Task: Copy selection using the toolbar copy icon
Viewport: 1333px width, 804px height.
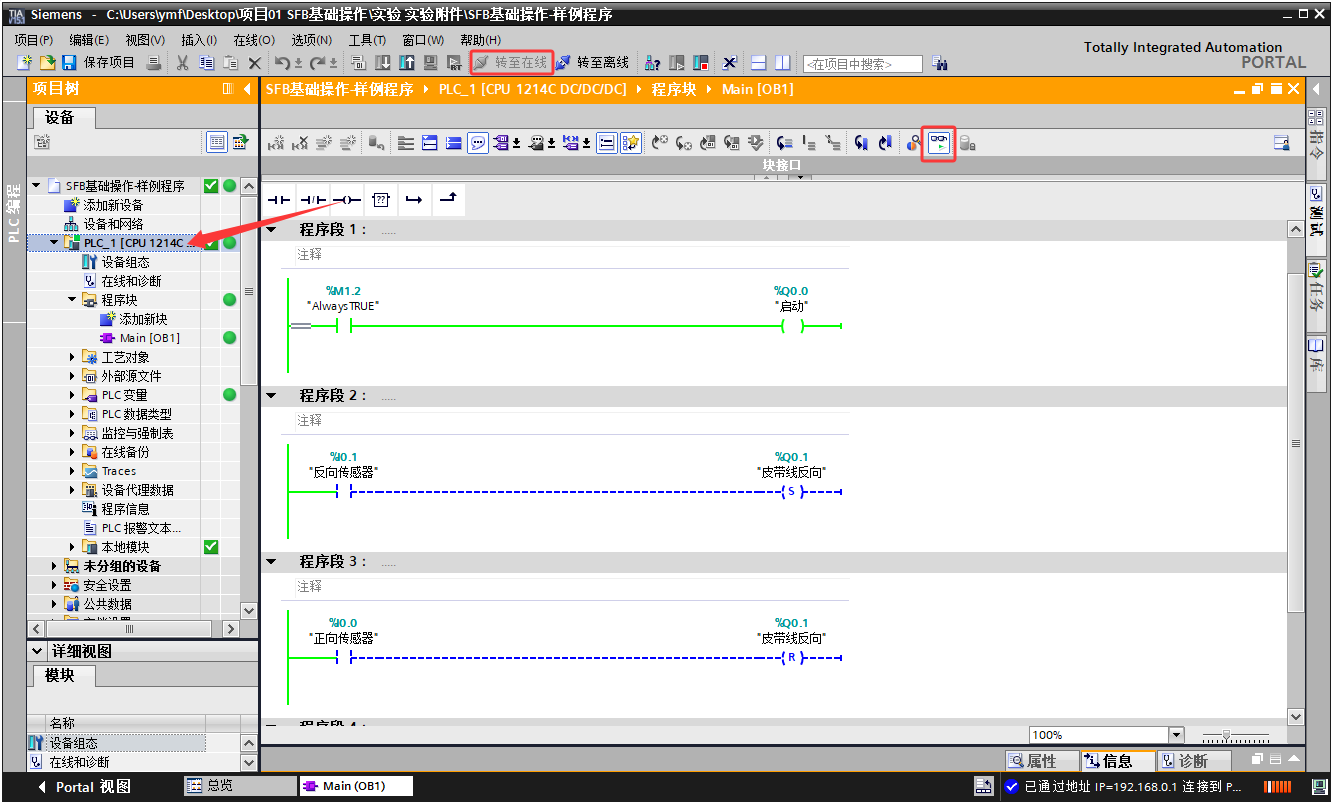Action: tap(206, 63)
